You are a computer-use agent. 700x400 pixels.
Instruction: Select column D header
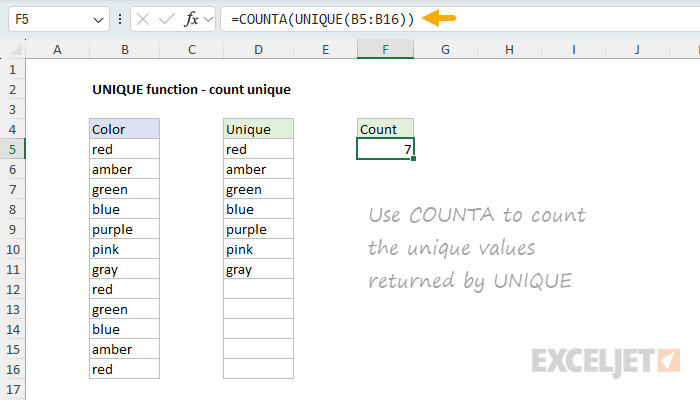click(x=258, y=49)
